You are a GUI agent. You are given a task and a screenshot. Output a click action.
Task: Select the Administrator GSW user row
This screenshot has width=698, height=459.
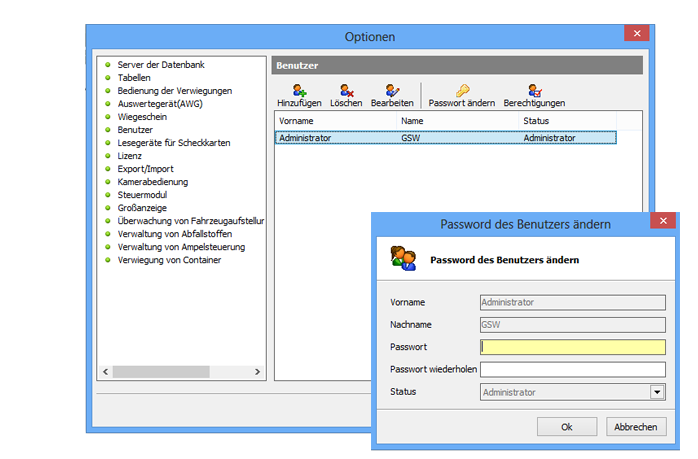pos(445,138)
